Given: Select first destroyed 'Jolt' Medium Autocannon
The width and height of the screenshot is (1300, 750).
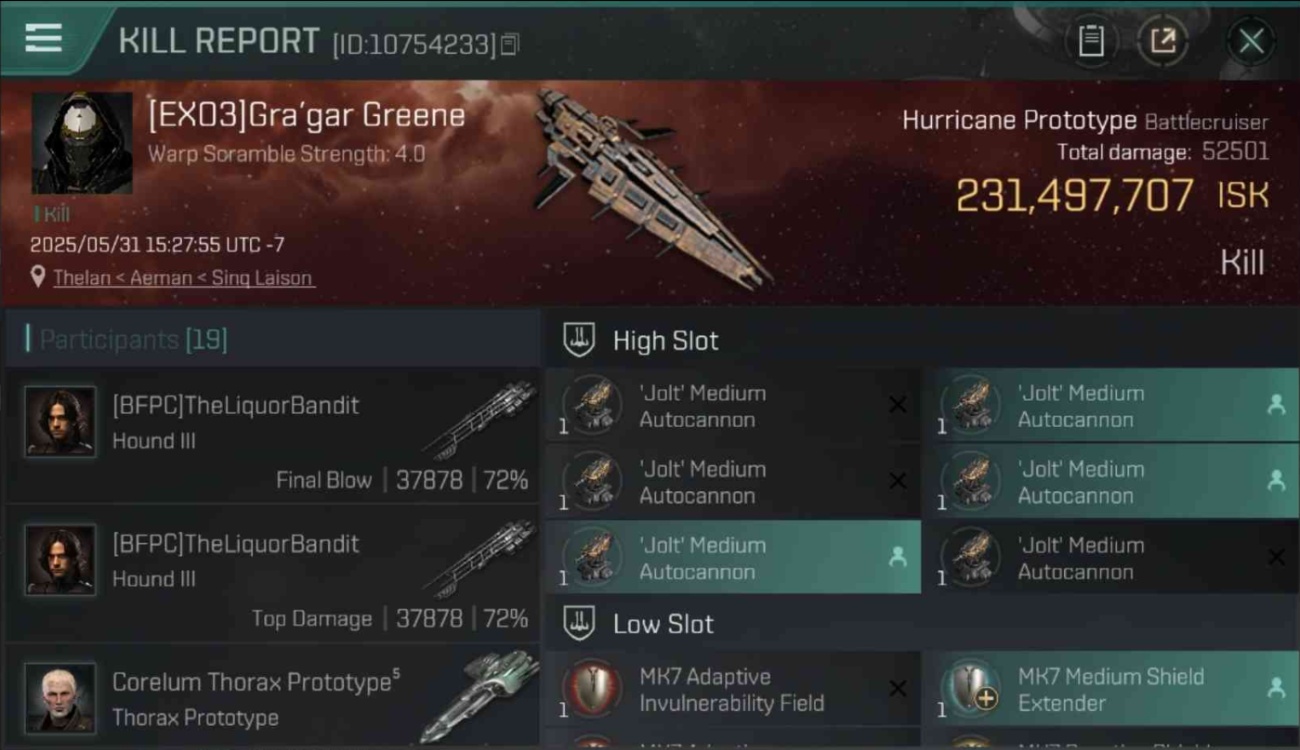Looking at the screenshot, I should coord(733,405).
